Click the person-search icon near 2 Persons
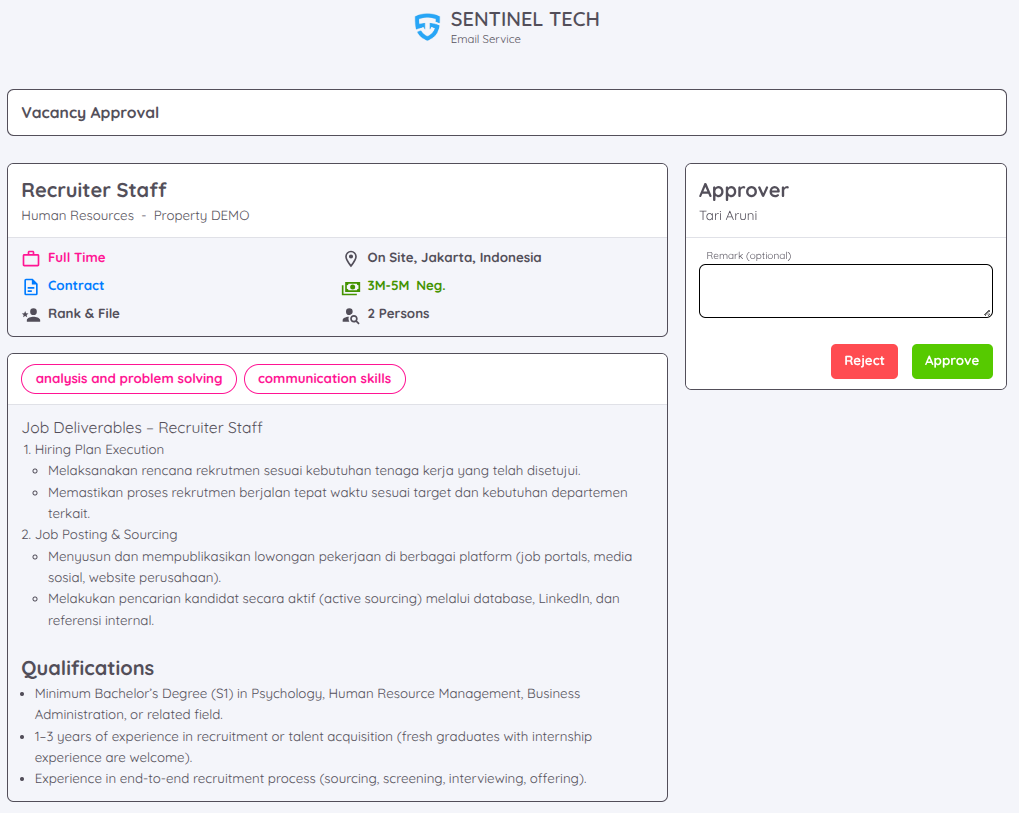 pos(351,313)
